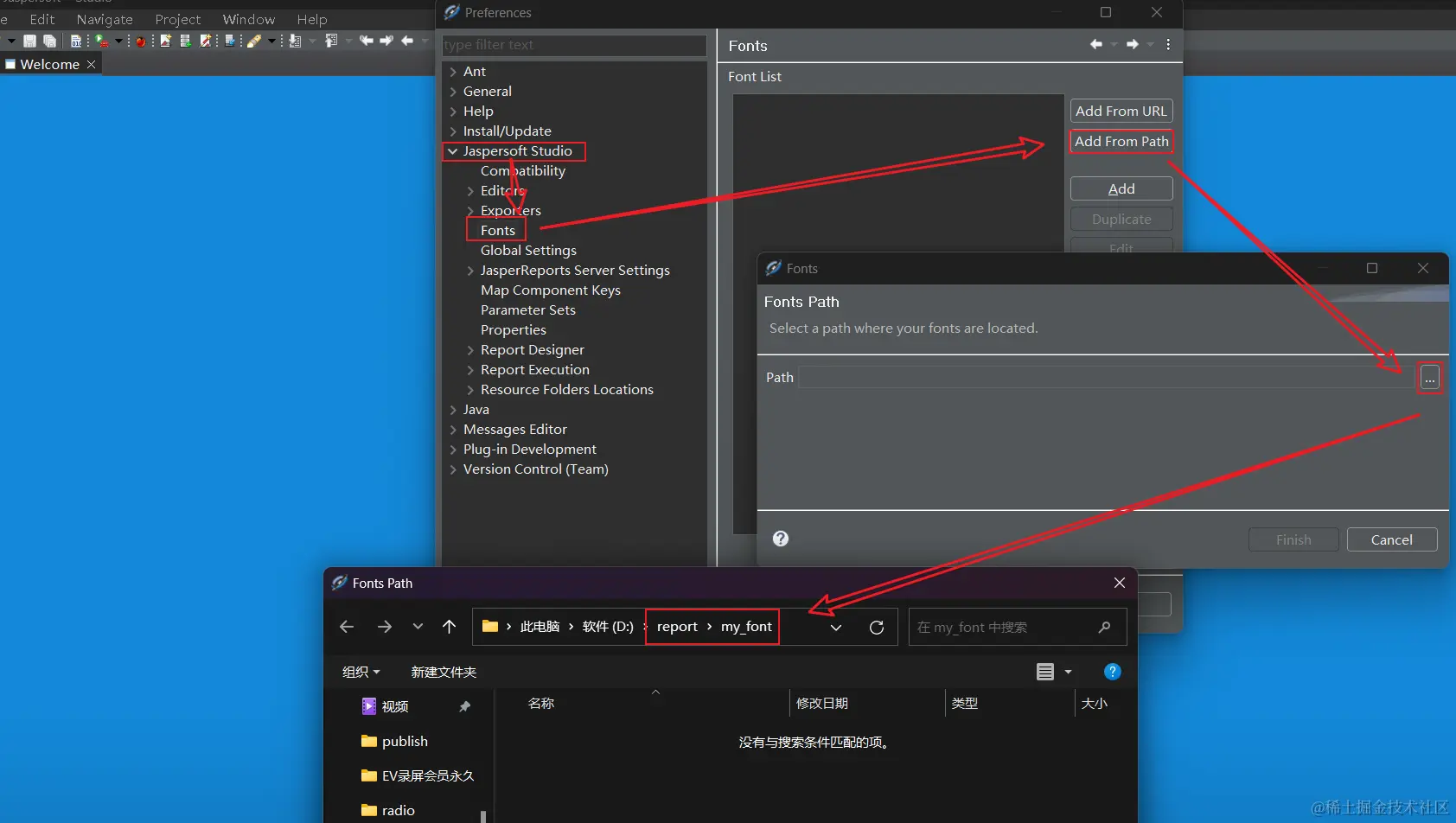
Task: Click the highlighter marker toolbar icon
Action: (254, 41)
